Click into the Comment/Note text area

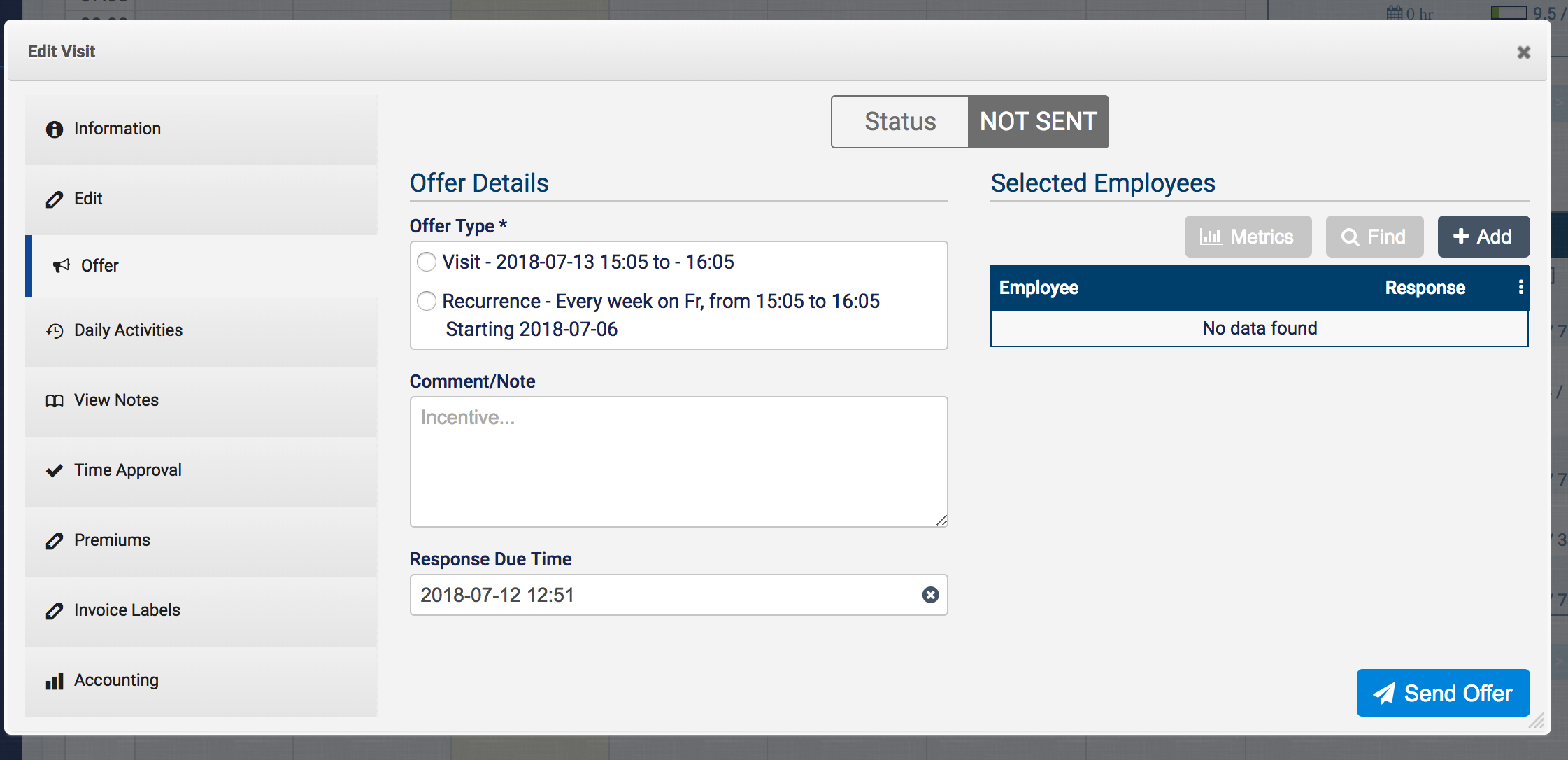tap(678, 462)
